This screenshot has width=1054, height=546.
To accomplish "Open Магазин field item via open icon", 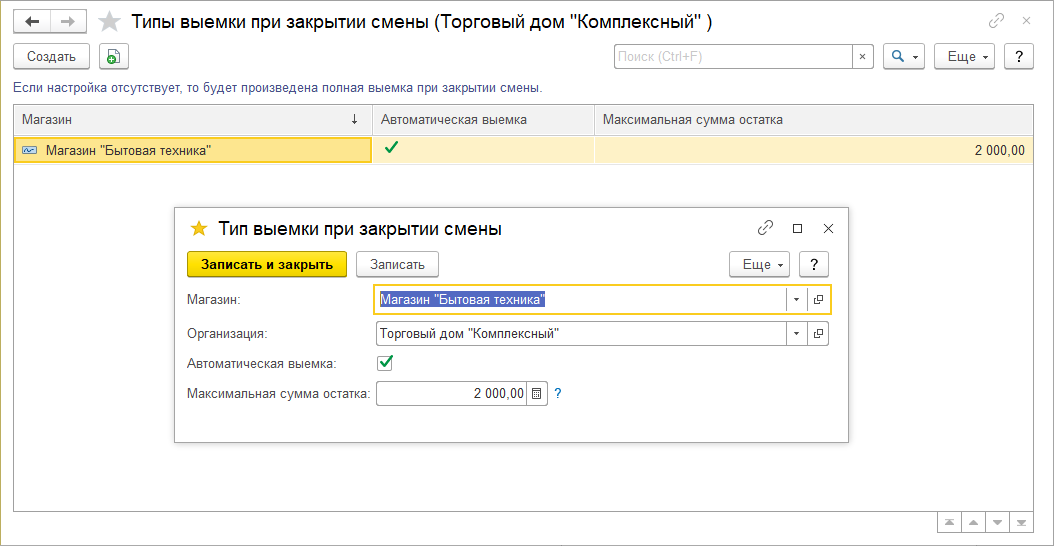I will tap(818, 299).
